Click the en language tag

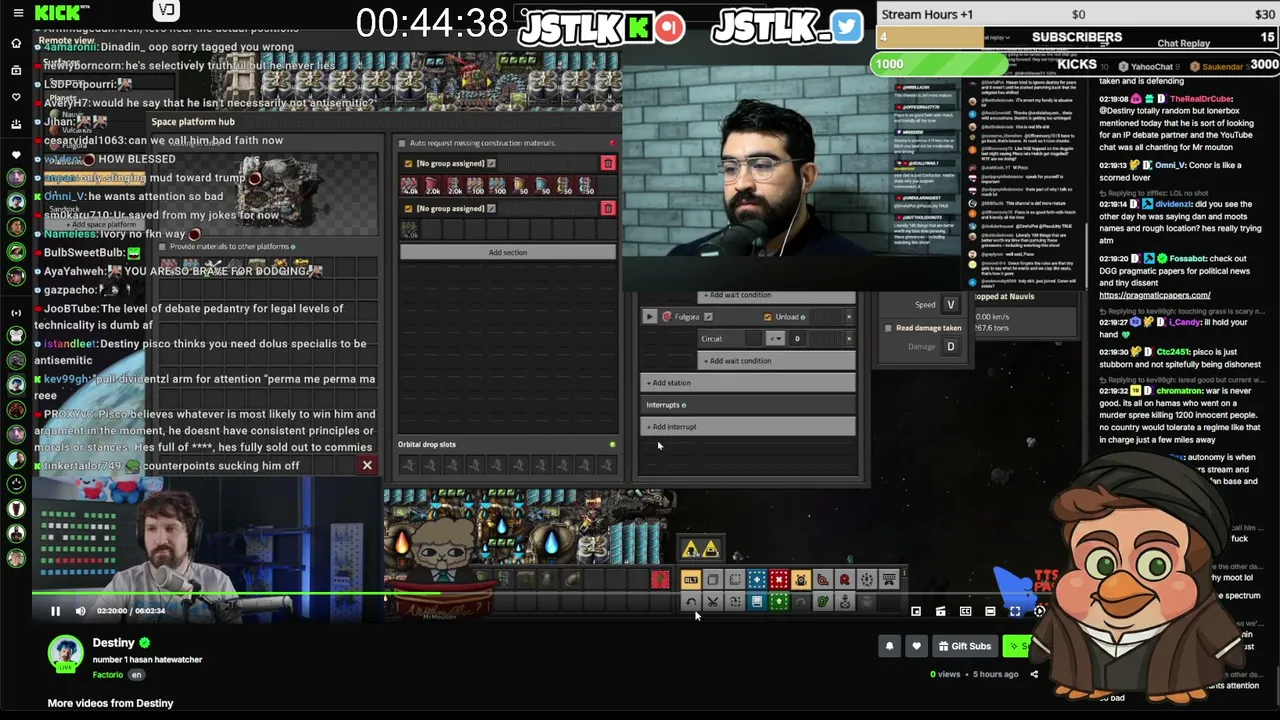click(137, 675)
